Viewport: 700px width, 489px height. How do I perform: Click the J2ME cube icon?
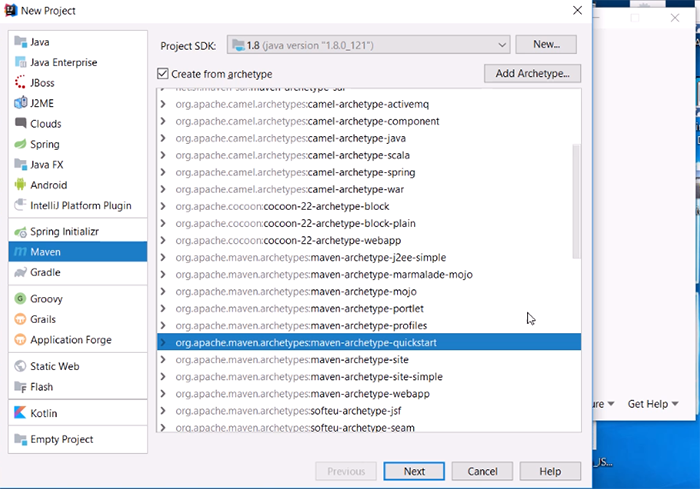(21, 103)
